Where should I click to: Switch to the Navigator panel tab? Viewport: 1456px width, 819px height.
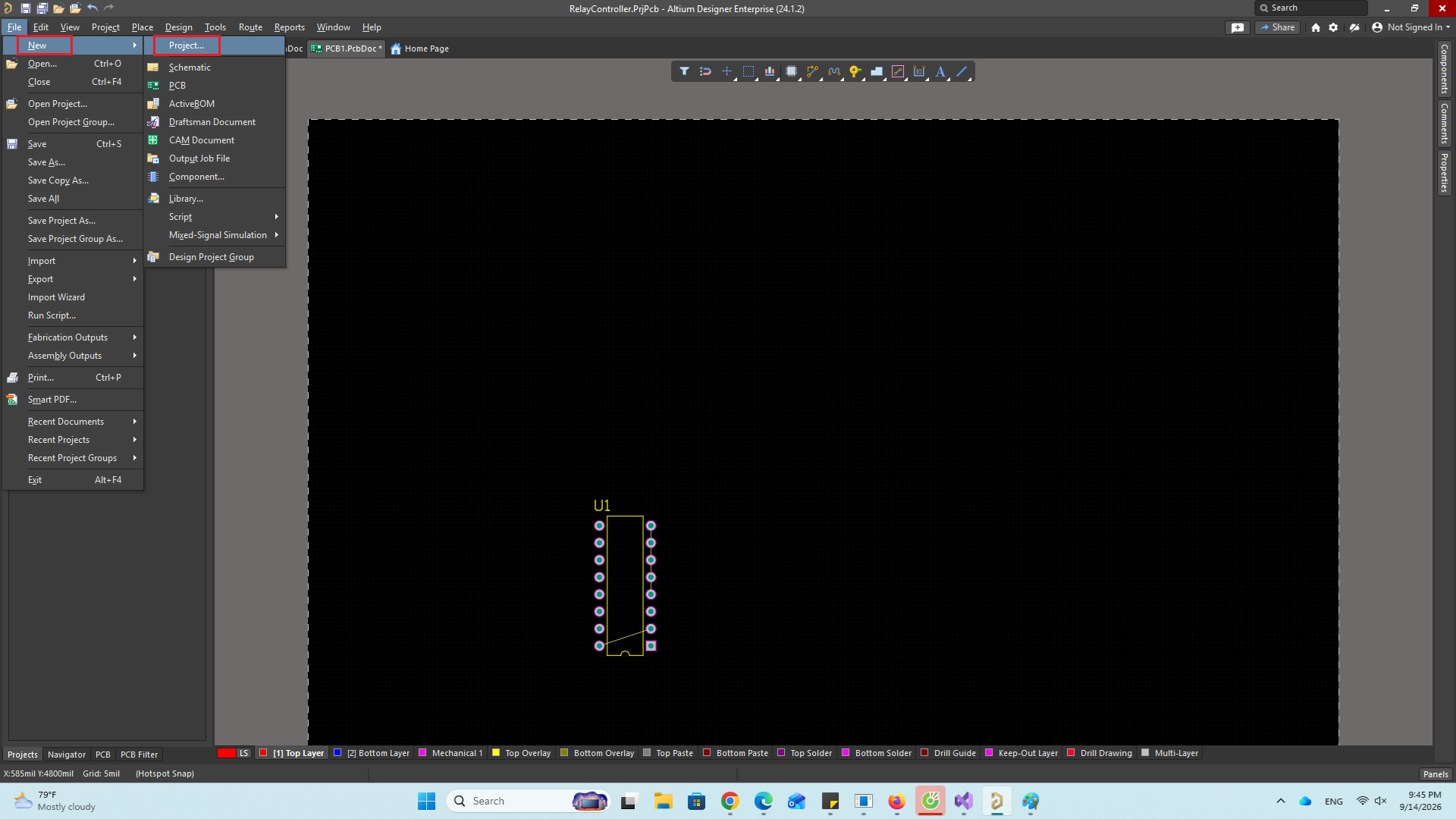(67, 755)
